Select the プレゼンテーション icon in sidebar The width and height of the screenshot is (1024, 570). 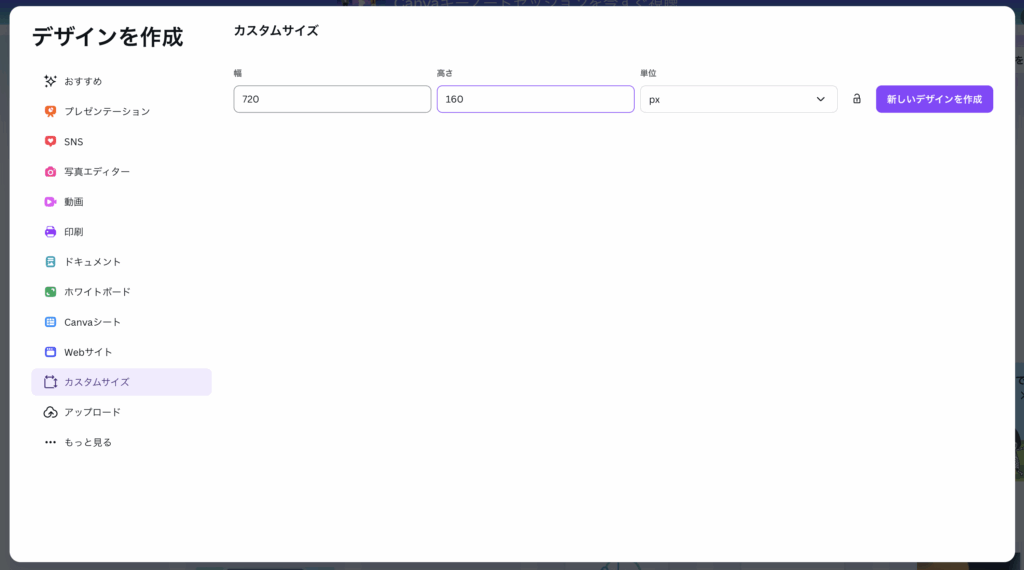point(50,111)
